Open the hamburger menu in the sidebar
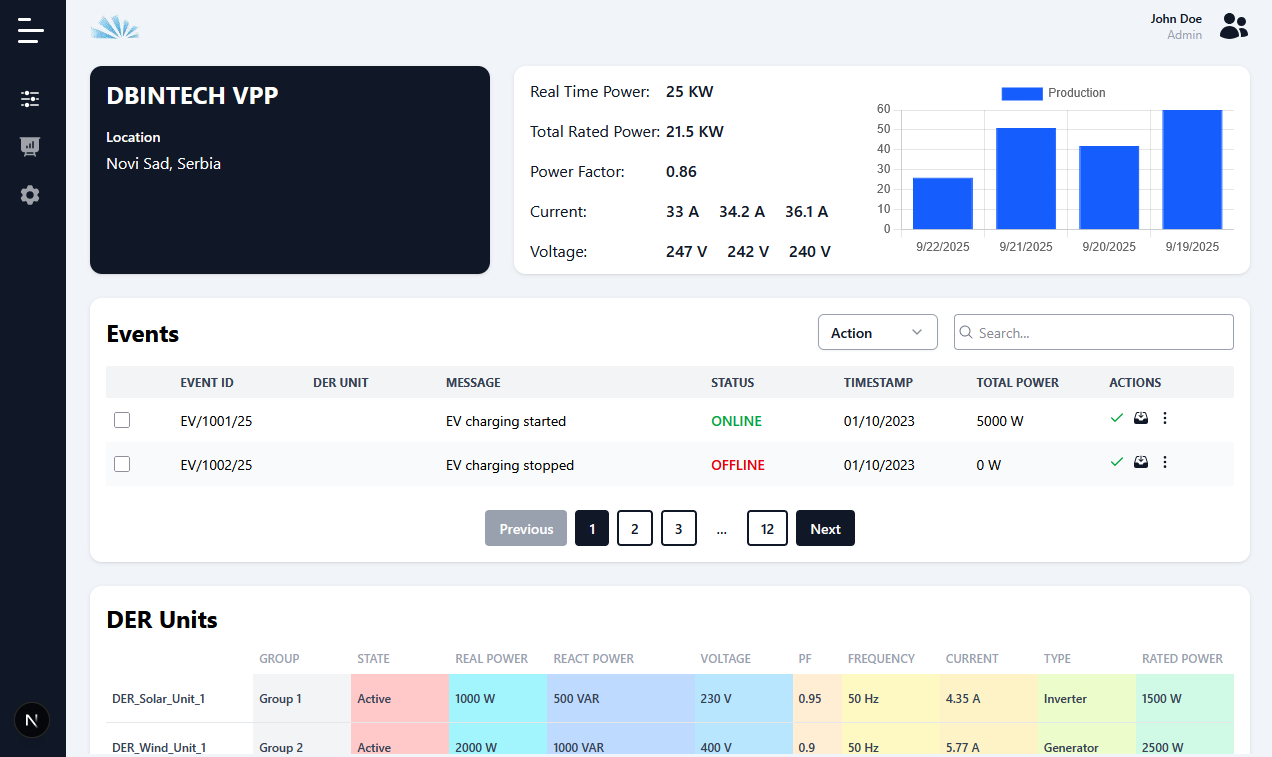 (31, 30)
